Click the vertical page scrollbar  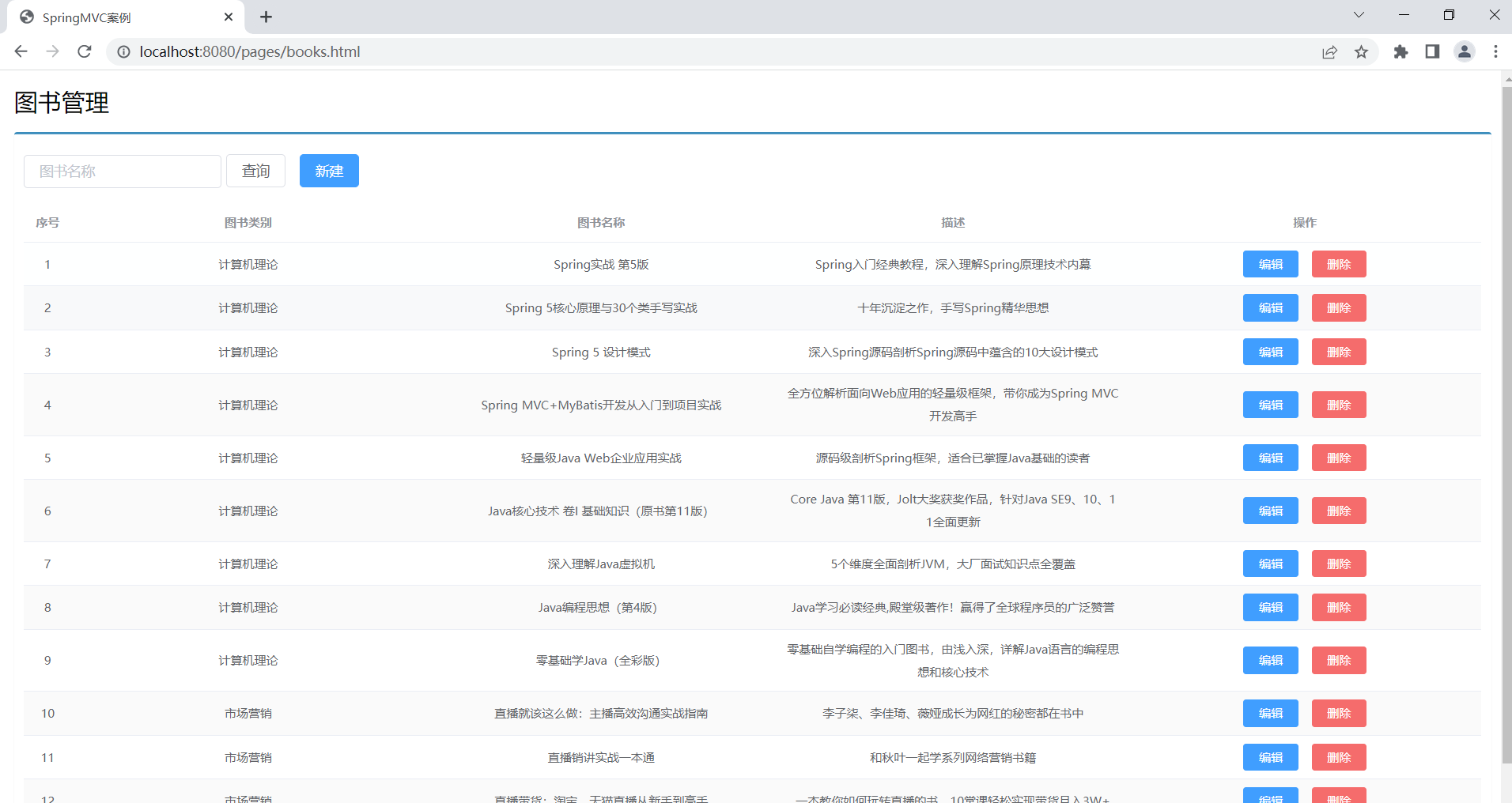pyautogui.click(x=1506, y=427)
